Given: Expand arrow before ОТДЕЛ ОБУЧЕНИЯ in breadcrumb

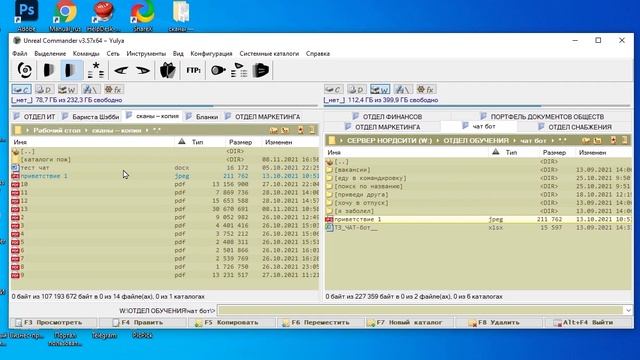Looking at the screenshot, I should tap(438, 140).
